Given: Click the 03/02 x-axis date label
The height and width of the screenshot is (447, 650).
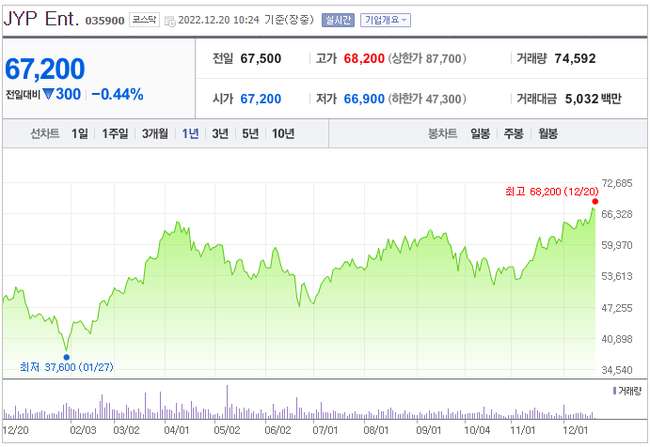Looking at the screenshot, I should [x=126, y=430].
